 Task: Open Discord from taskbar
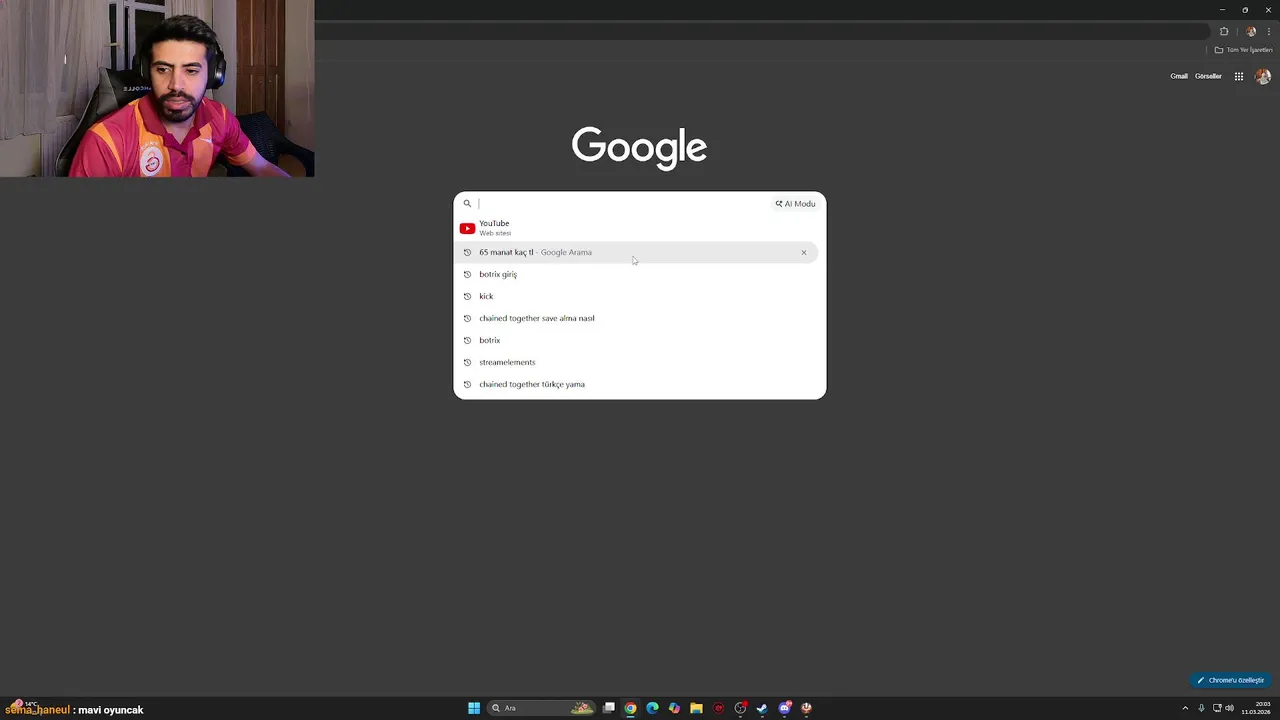[x=785, y=708]
